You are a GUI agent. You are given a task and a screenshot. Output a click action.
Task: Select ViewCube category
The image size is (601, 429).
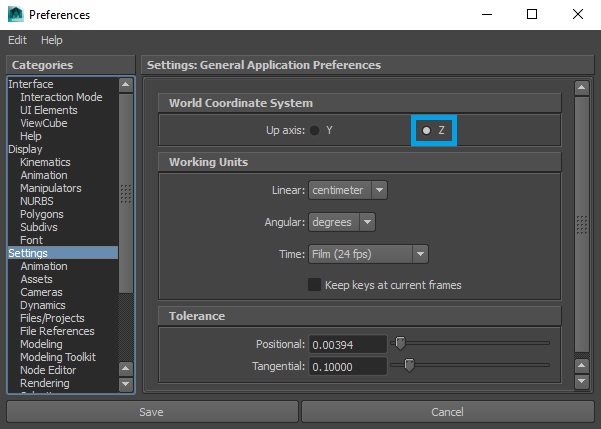[x=63, y=123]
